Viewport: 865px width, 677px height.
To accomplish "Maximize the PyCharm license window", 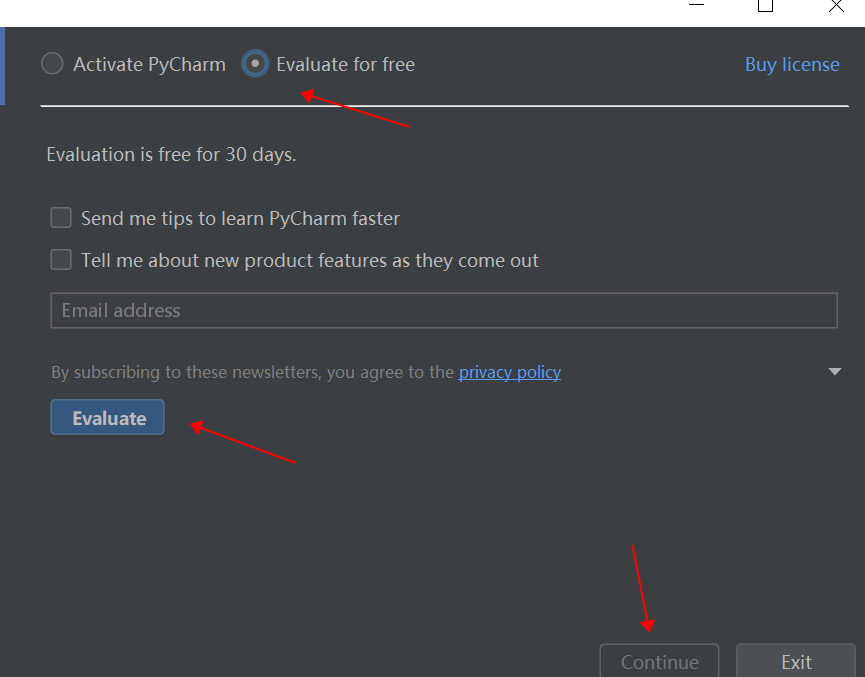I will [x=765, y=6].
